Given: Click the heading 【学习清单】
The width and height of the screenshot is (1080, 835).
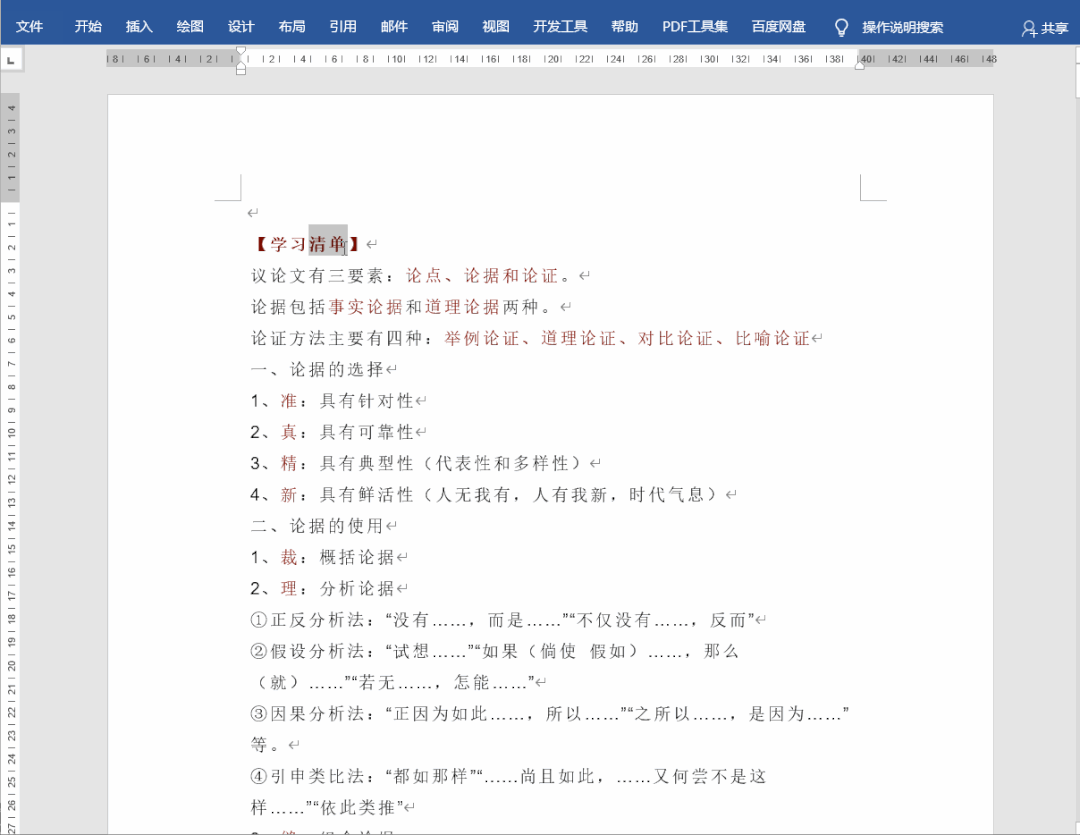Looking at the screenshot, I should pyautogui.click(x=307, y=244).
